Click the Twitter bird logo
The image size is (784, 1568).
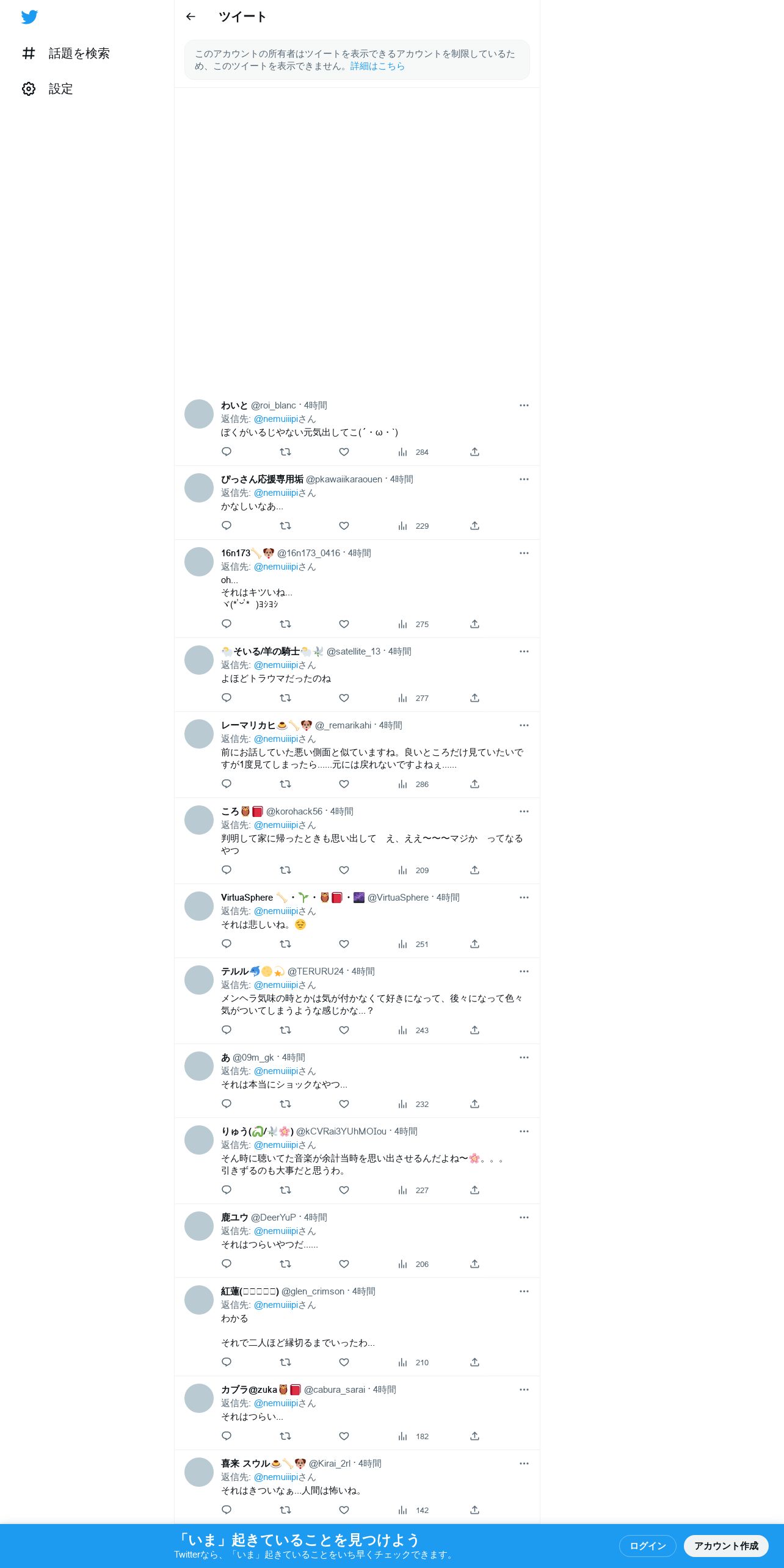point(29,17)
